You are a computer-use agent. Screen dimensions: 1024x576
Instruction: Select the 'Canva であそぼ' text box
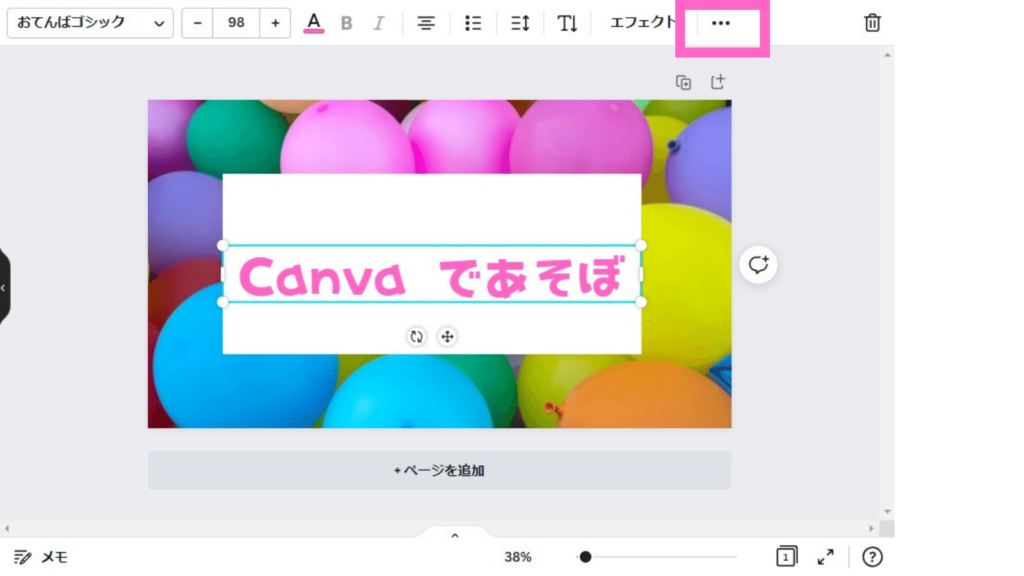(432, 274)
